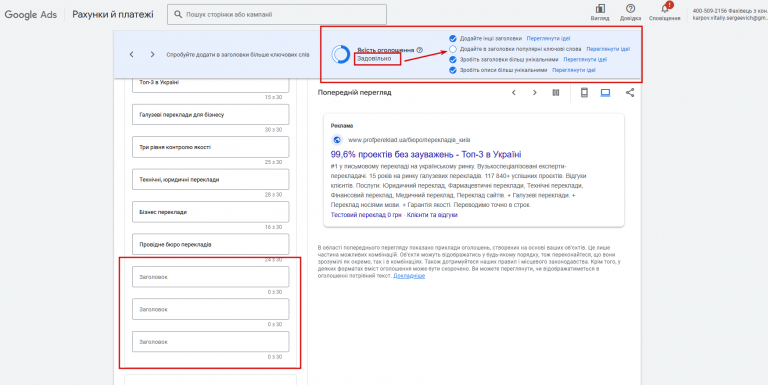This screenshot has height=385, width=768.
Task: Open the Сповіщення notifications bell
Action: (665, 9)
